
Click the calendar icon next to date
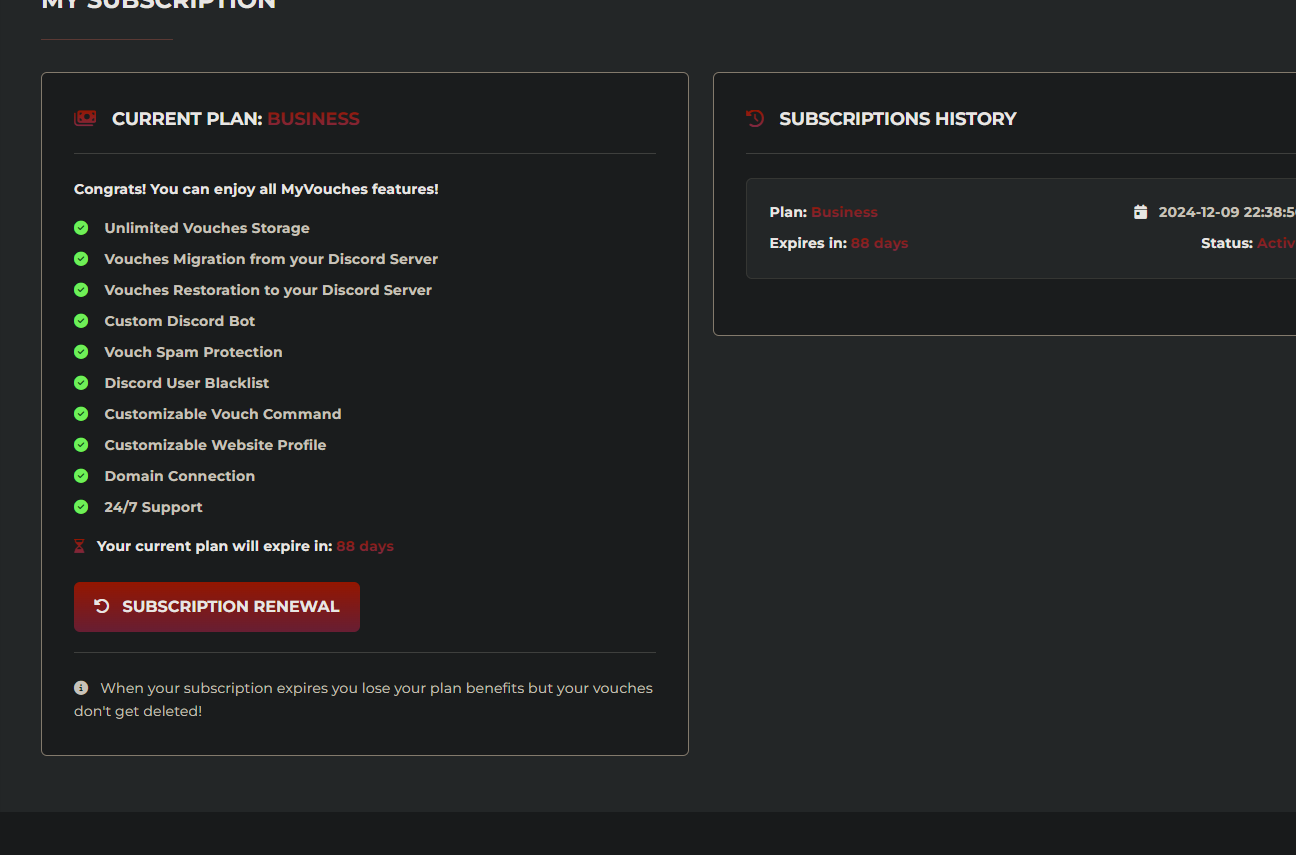tap(1140, 212)
